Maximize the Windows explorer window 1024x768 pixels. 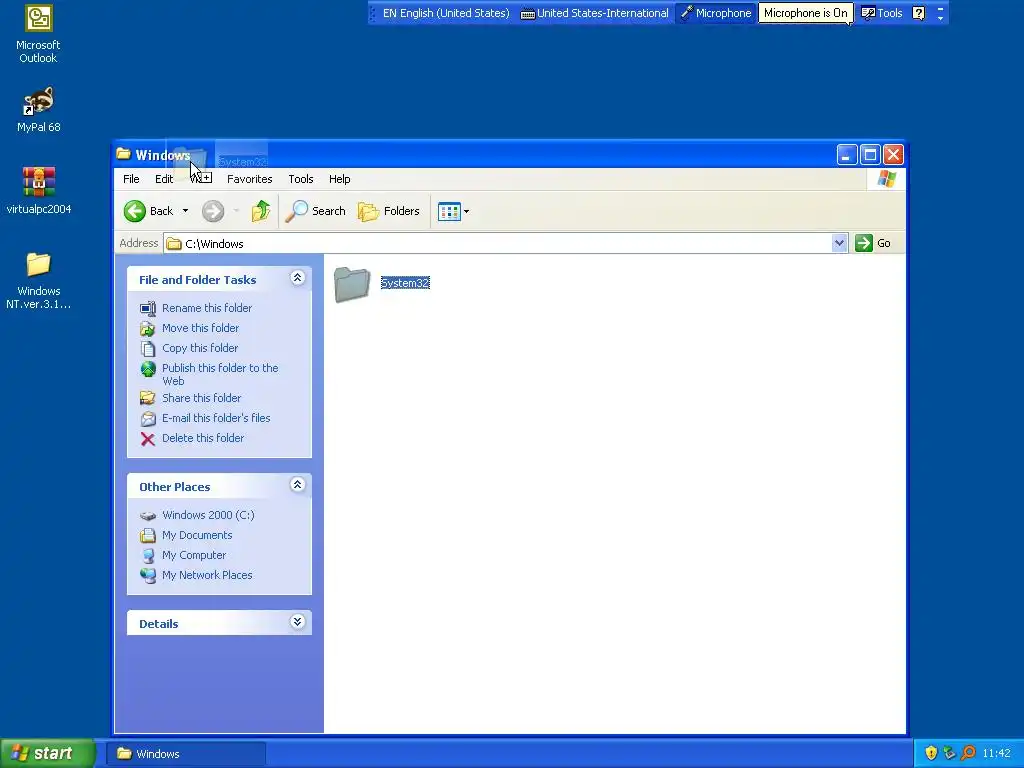click(870, 155)
